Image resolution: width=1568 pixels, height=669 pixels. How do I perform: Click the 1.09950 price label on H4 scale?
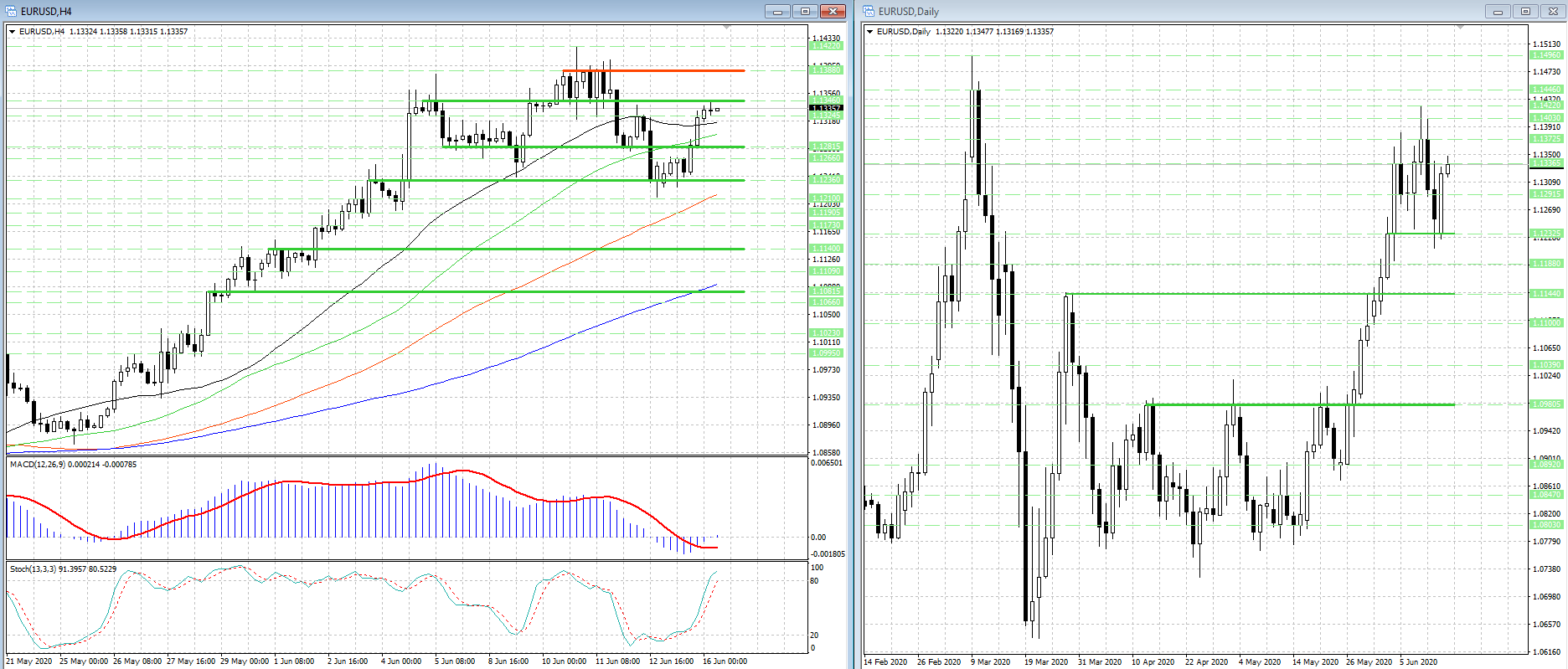click(x=826, y=353)
